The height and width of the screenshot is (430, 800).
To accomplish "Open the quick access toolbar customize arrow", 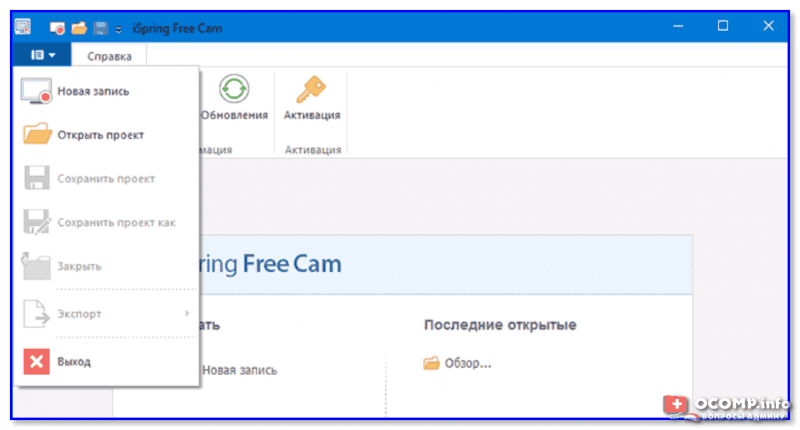I will point(118,29).
